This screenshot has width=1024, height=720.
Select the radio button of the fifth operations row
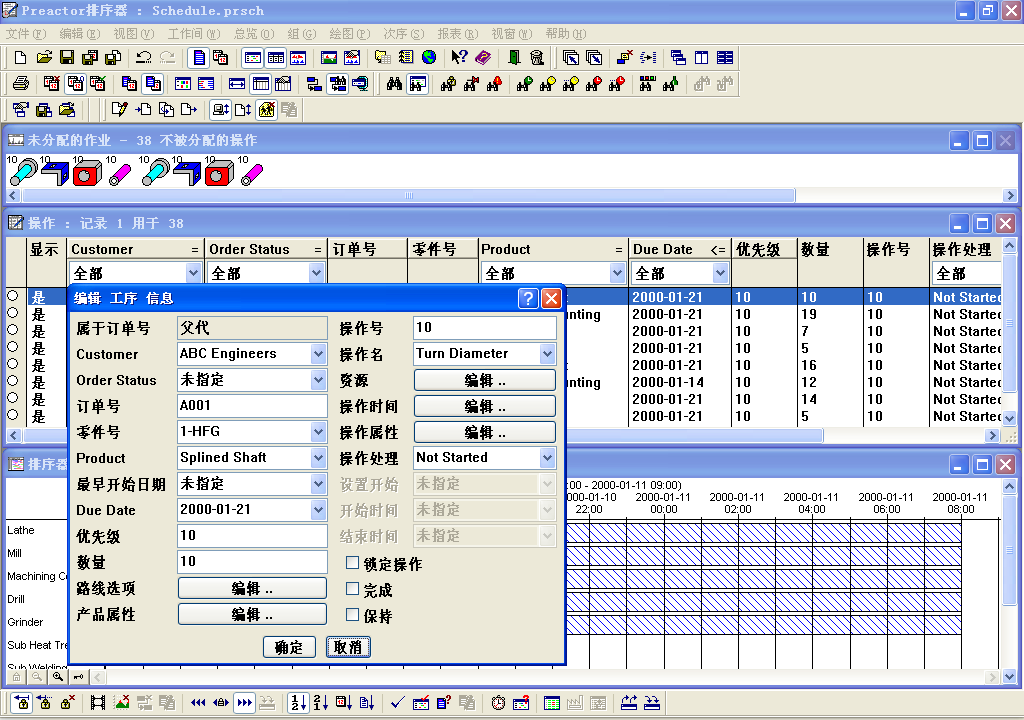point(12,363)
